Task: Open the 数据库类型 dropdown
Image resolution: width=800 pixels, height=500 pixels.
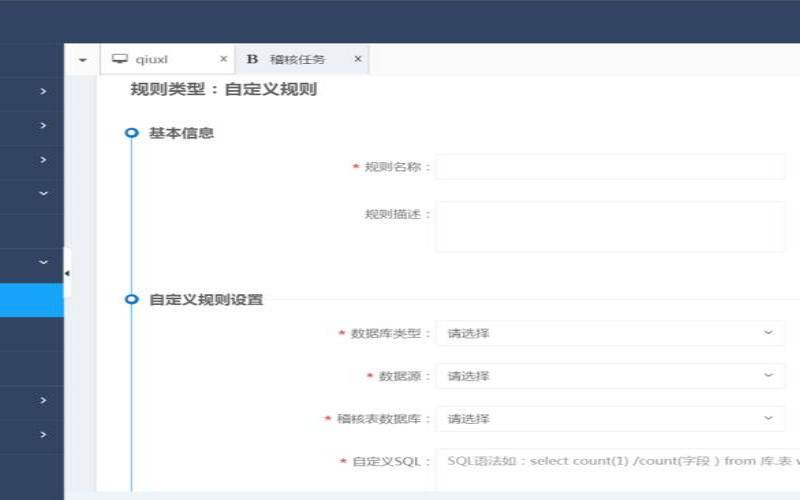Action: pos(610,333)
